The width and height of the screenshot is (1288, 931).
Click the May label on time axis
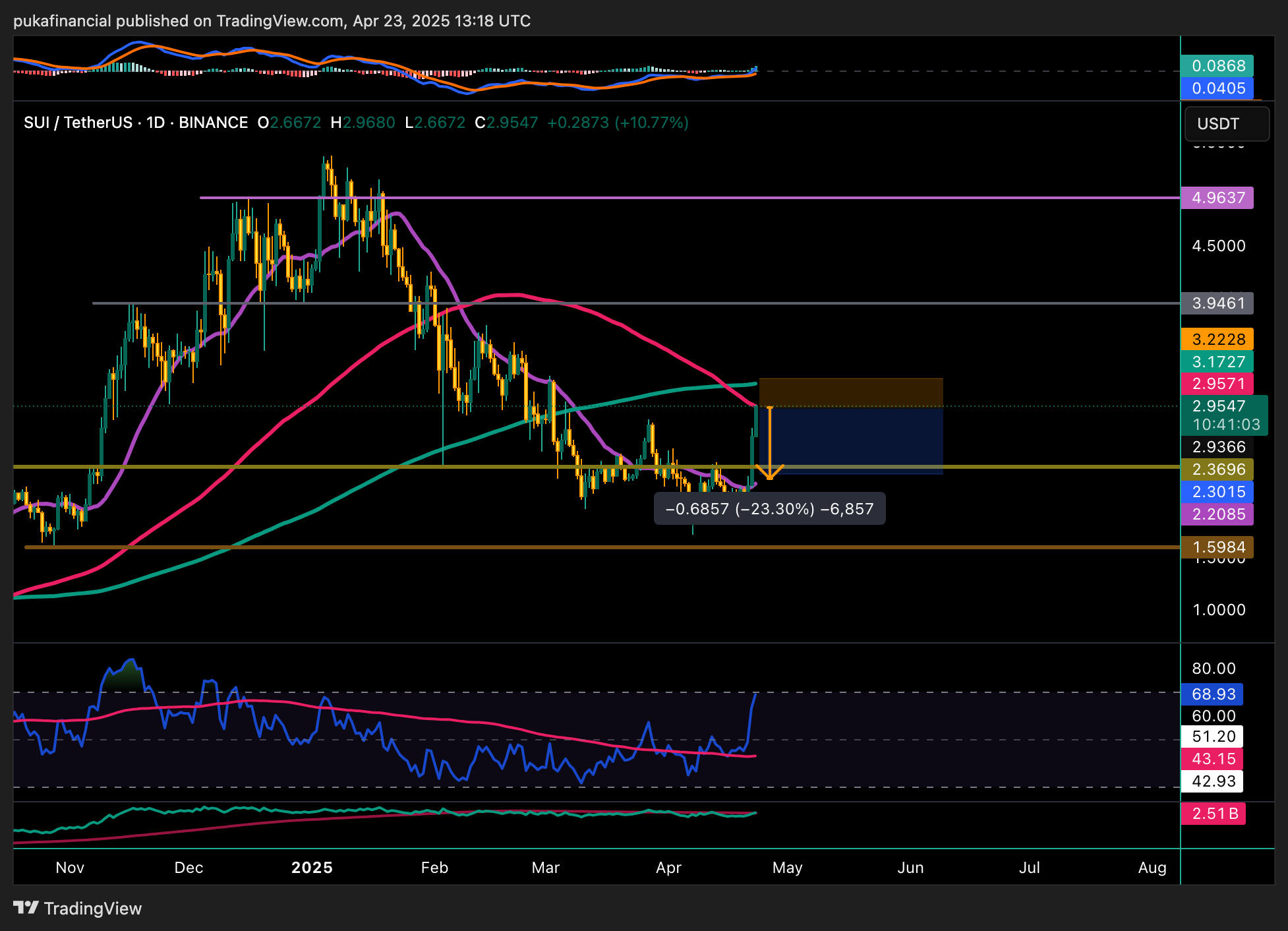coord(787,868)
